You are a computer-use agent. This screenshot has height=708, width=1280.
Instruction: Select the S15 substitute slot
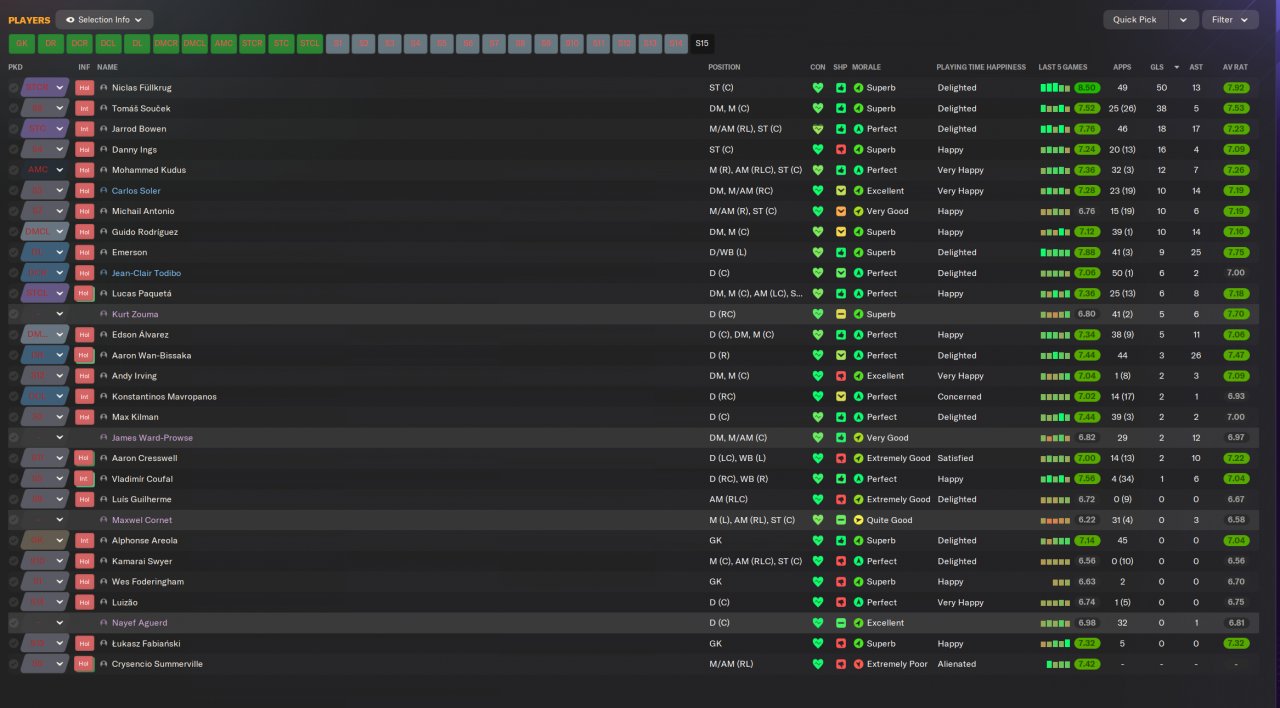pos(702,43)
